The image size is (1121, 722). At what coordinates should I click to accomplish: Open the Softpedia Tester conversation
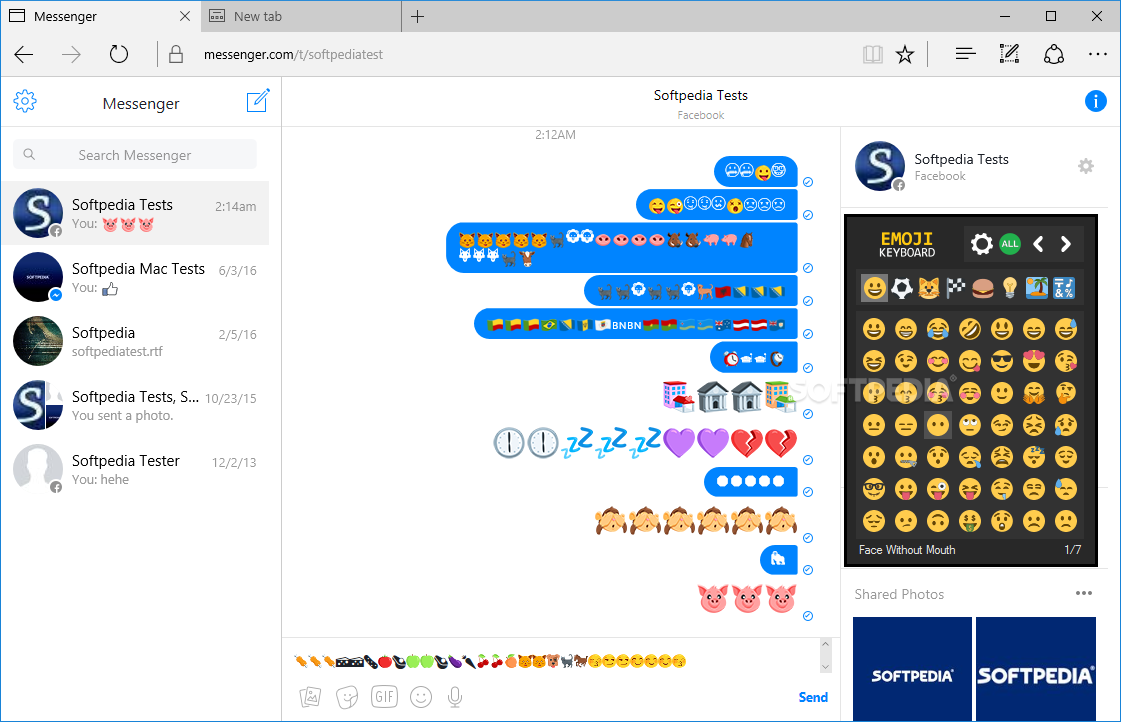coord(135,469)
